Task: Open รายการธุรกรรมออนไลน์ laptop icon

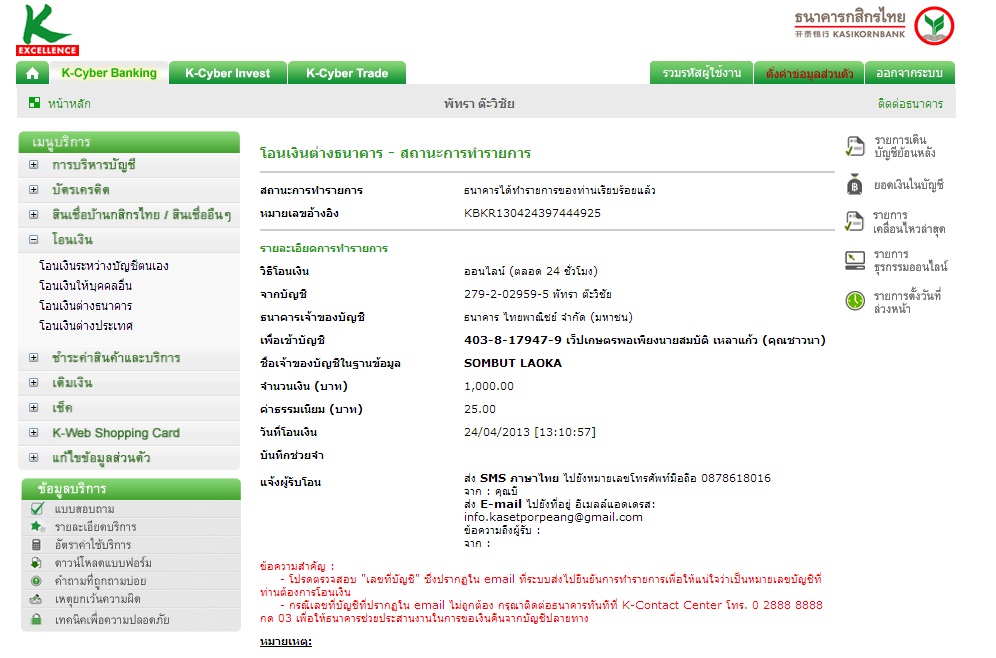Action: [x=855, y=260]
